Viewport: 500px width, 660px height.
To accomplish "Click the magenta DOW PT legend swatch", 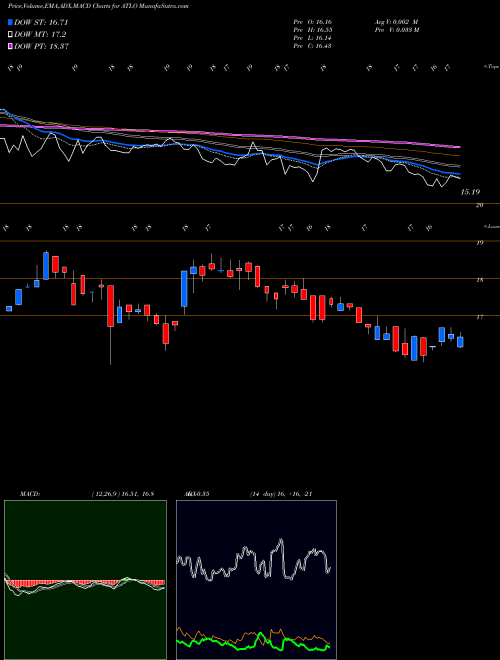I will 11,46.
